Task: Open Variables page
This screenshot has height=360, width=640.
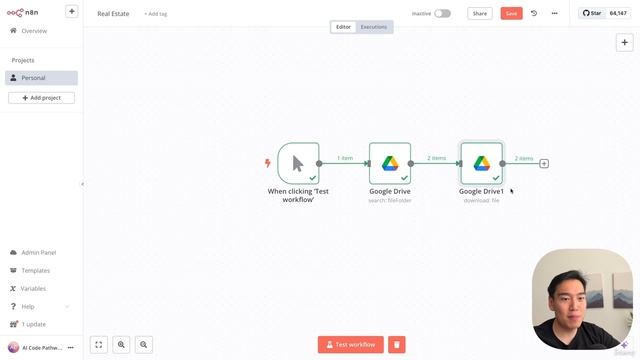Action: click(33, 289)
